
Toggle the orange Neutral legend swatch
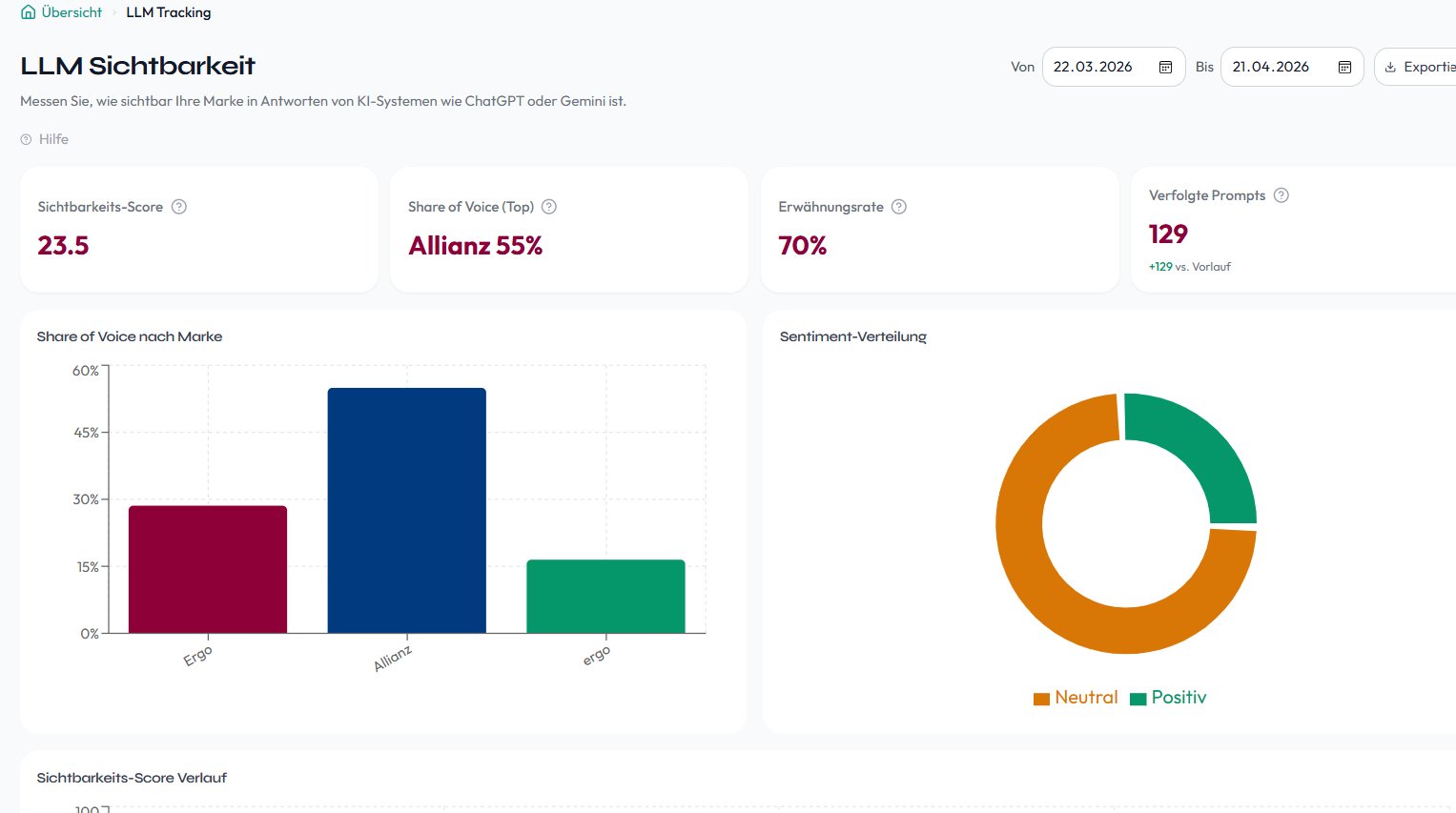pos(1041,699)
